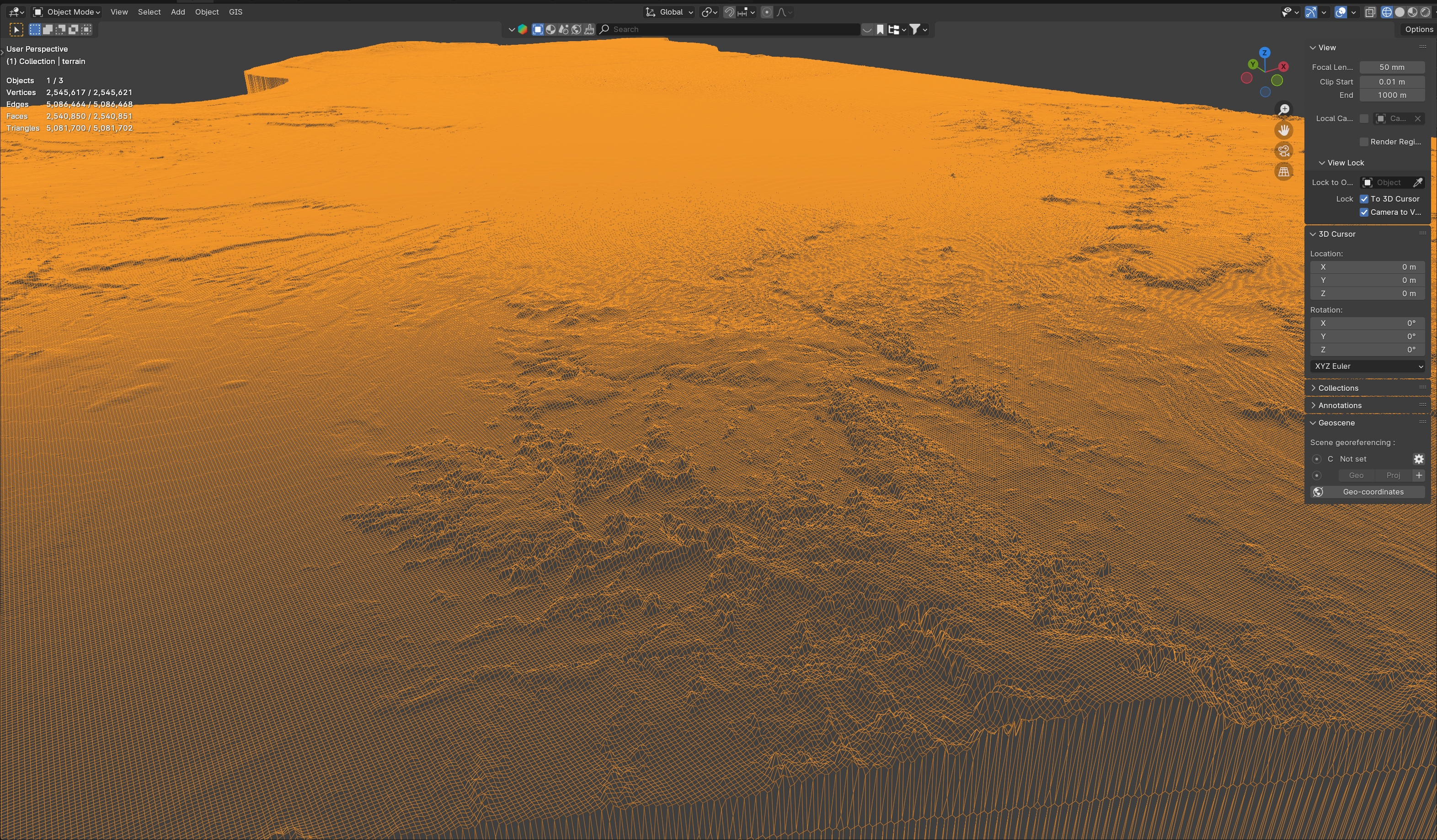Click the Focal Length 50 mm field
The image size is (1437, 840).
pyautogui.click(x=1391, y=67)
